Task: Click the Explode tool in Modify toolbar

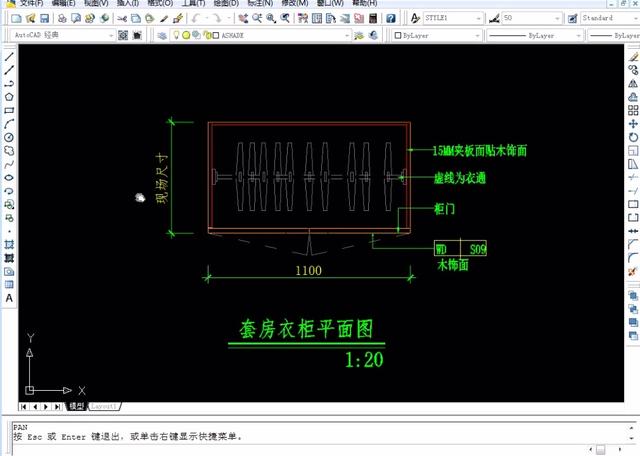Action: 633,271
